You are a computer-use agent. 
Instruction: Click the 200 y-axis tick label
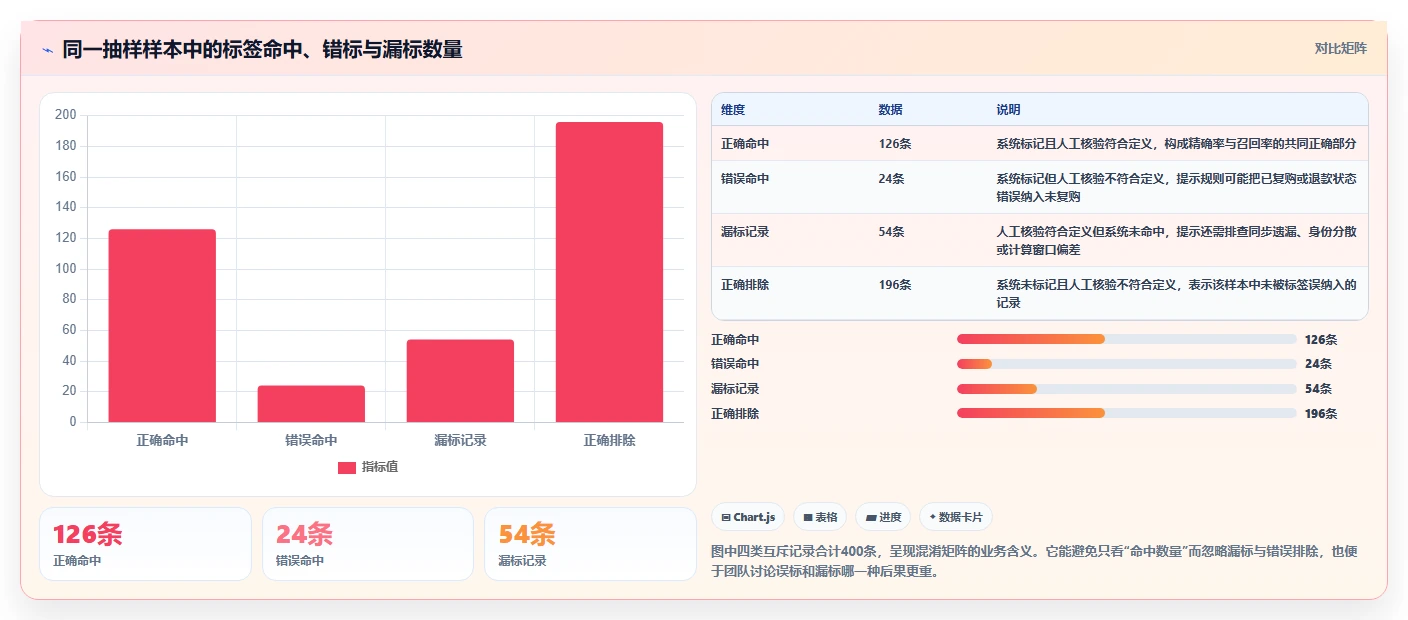tap(66, 115)
